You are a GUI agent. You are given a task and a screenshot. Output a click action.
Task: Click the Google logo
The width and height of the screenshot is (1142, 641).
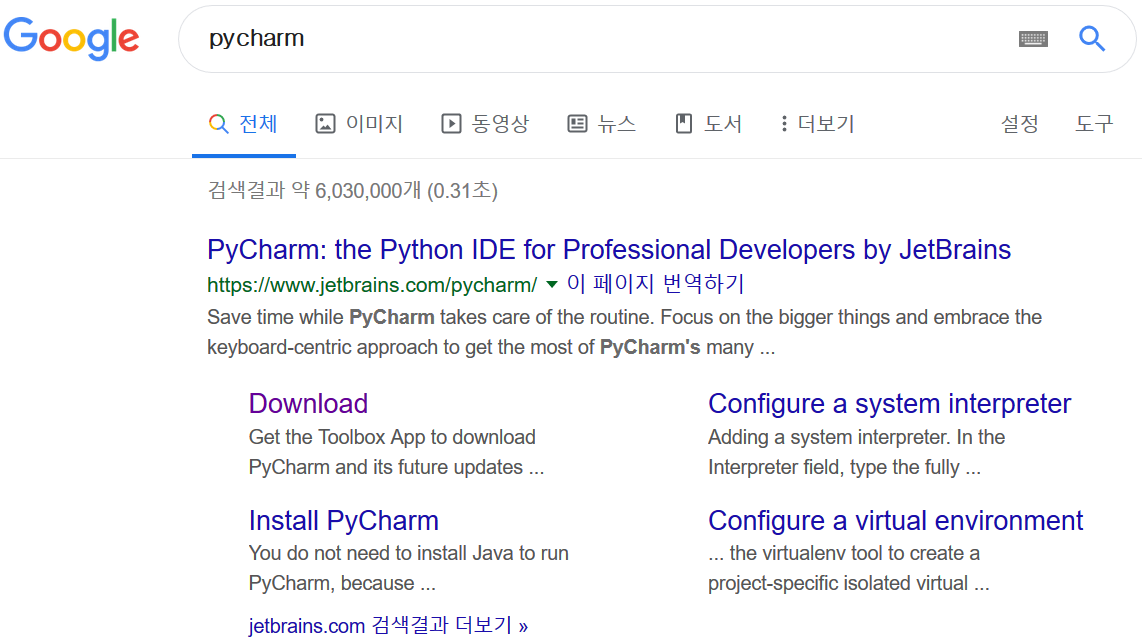coord(71,38)
